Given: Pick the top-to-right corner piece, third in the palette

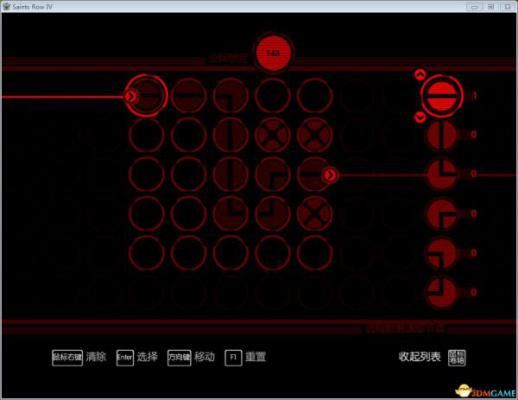Looking at the screenshot, I should (x=441, y=174).
